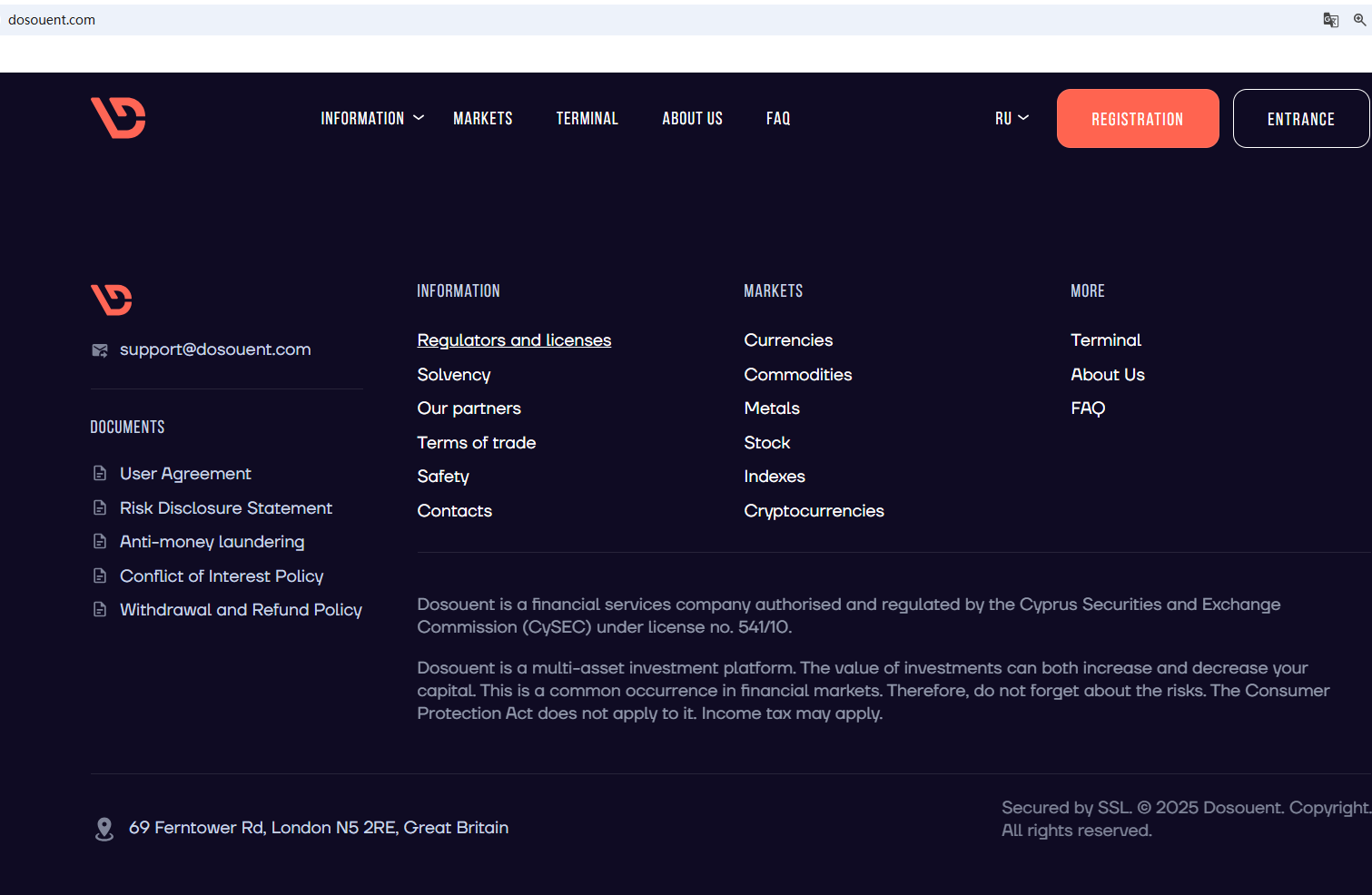Open Terminal in the top navigation

tap(587, 119)
